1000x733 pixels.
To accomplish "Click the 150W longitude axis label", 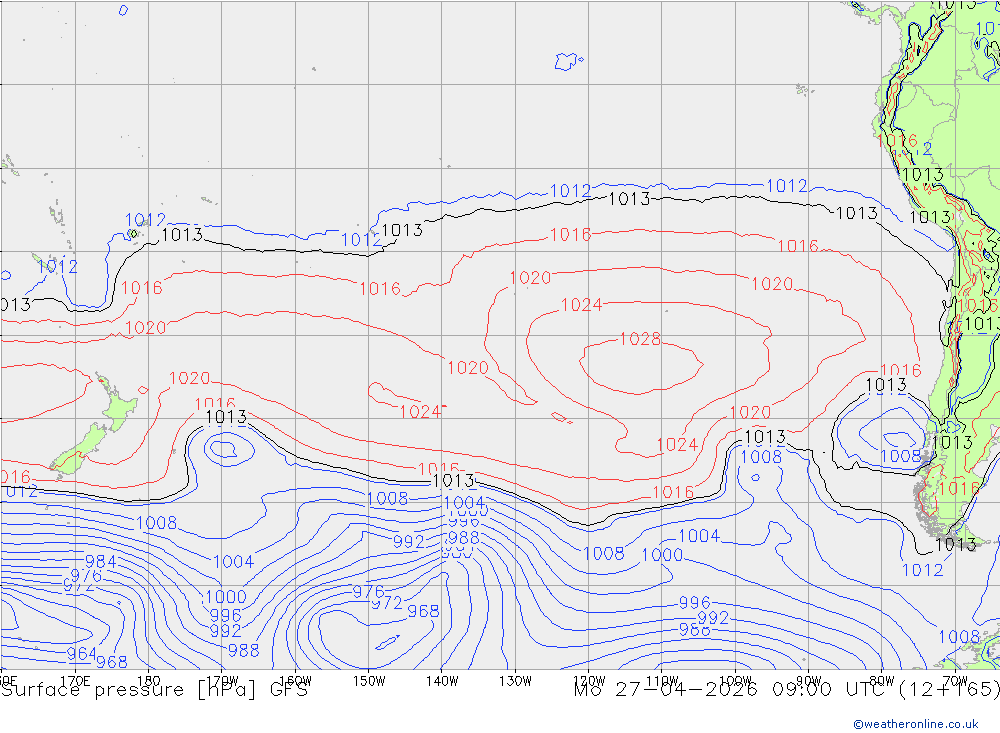I will click(369, 681).
